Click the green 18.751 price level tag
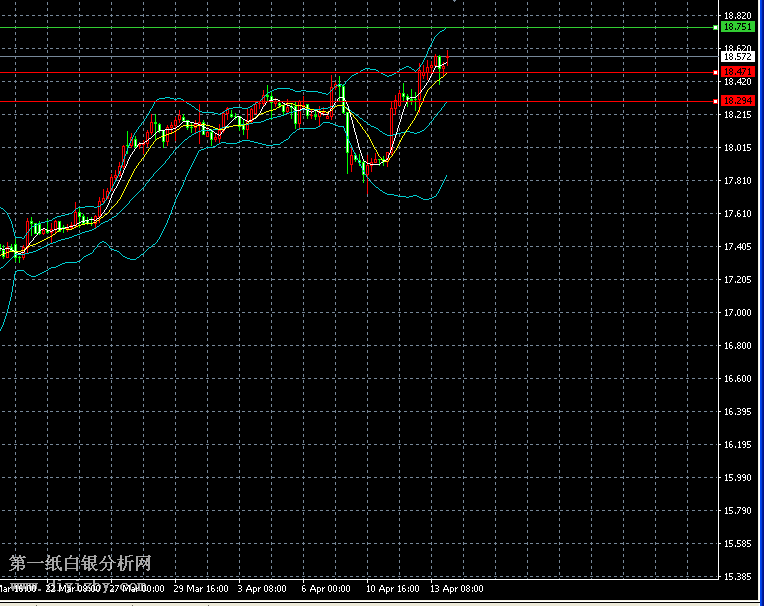The height and width of the screenshot is (606, 764). pyautogui.click(x=738, y=28)
